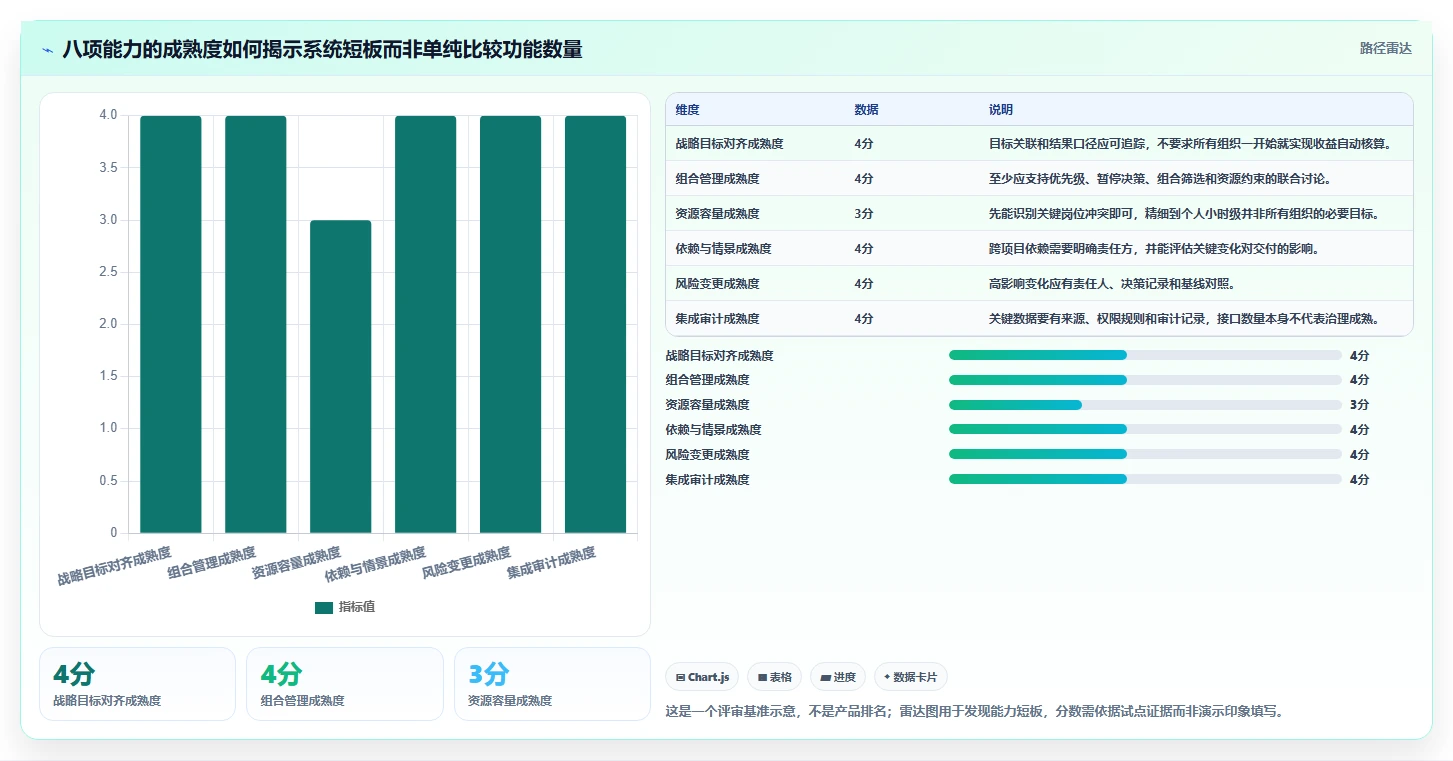Click the 进度 tag chip
1453x761 pixels.
pyautogui.click(x=838, y=677)
